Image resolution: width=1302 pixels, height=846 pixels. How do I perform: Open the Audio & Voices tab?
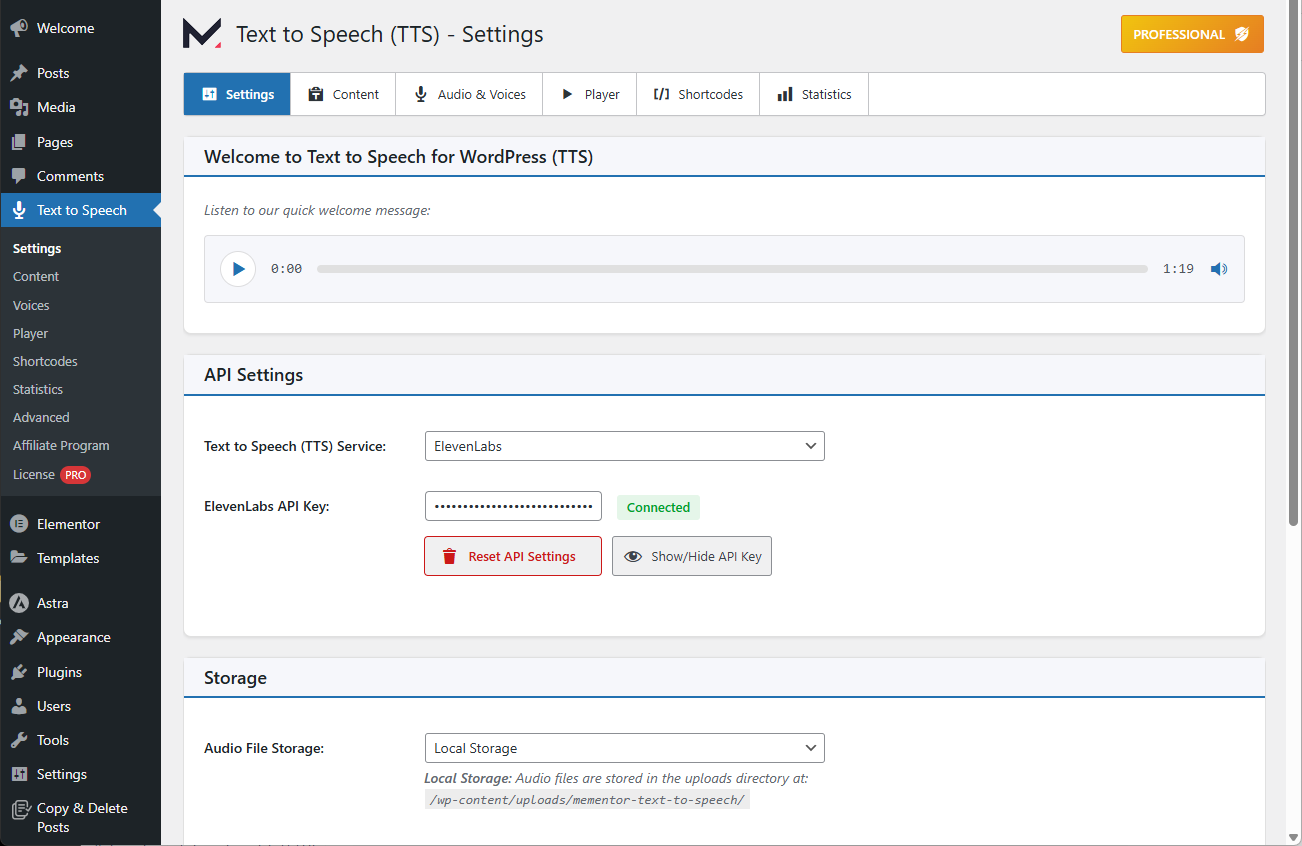coord(469,94)
